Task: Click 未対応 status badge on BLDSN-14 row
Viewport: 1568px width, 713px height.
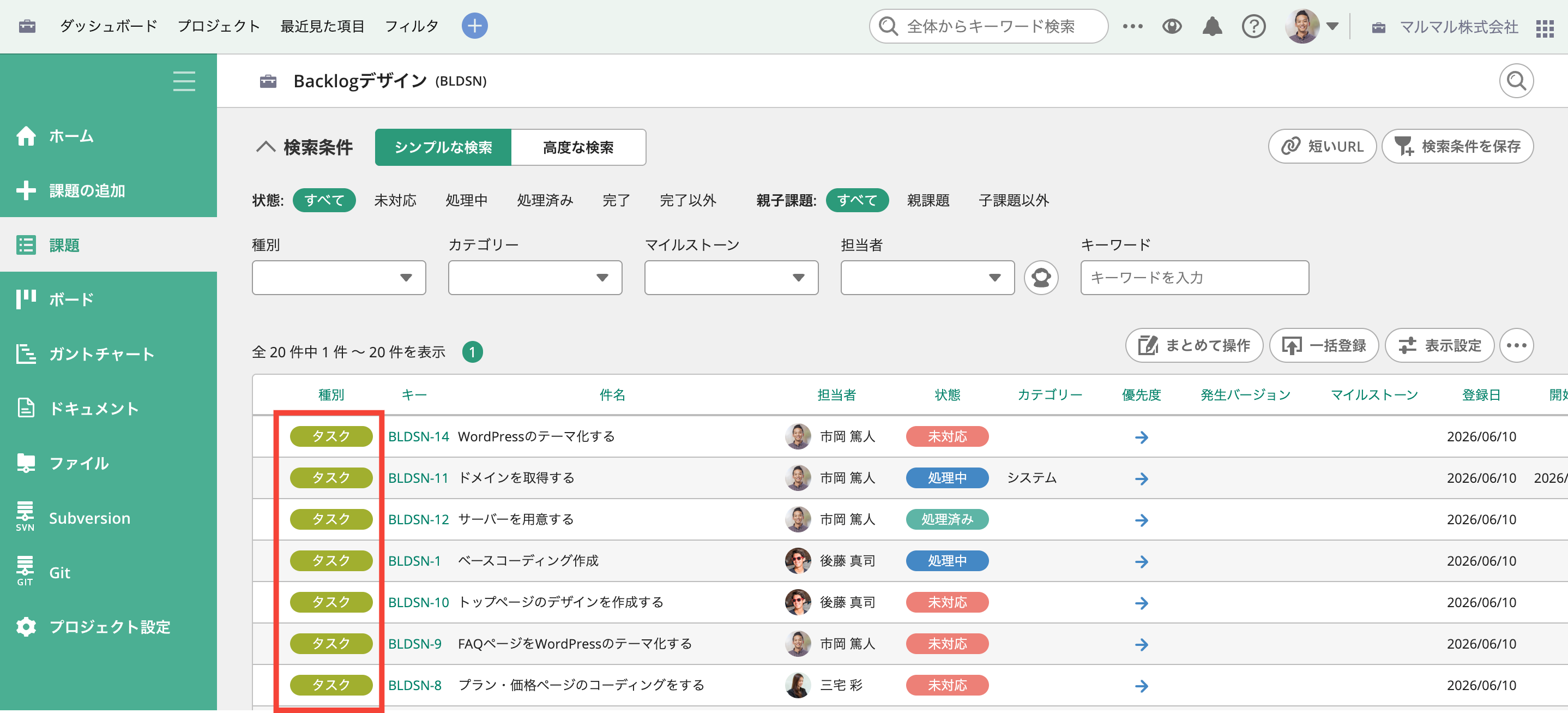Action: click(x=947, y=436)
